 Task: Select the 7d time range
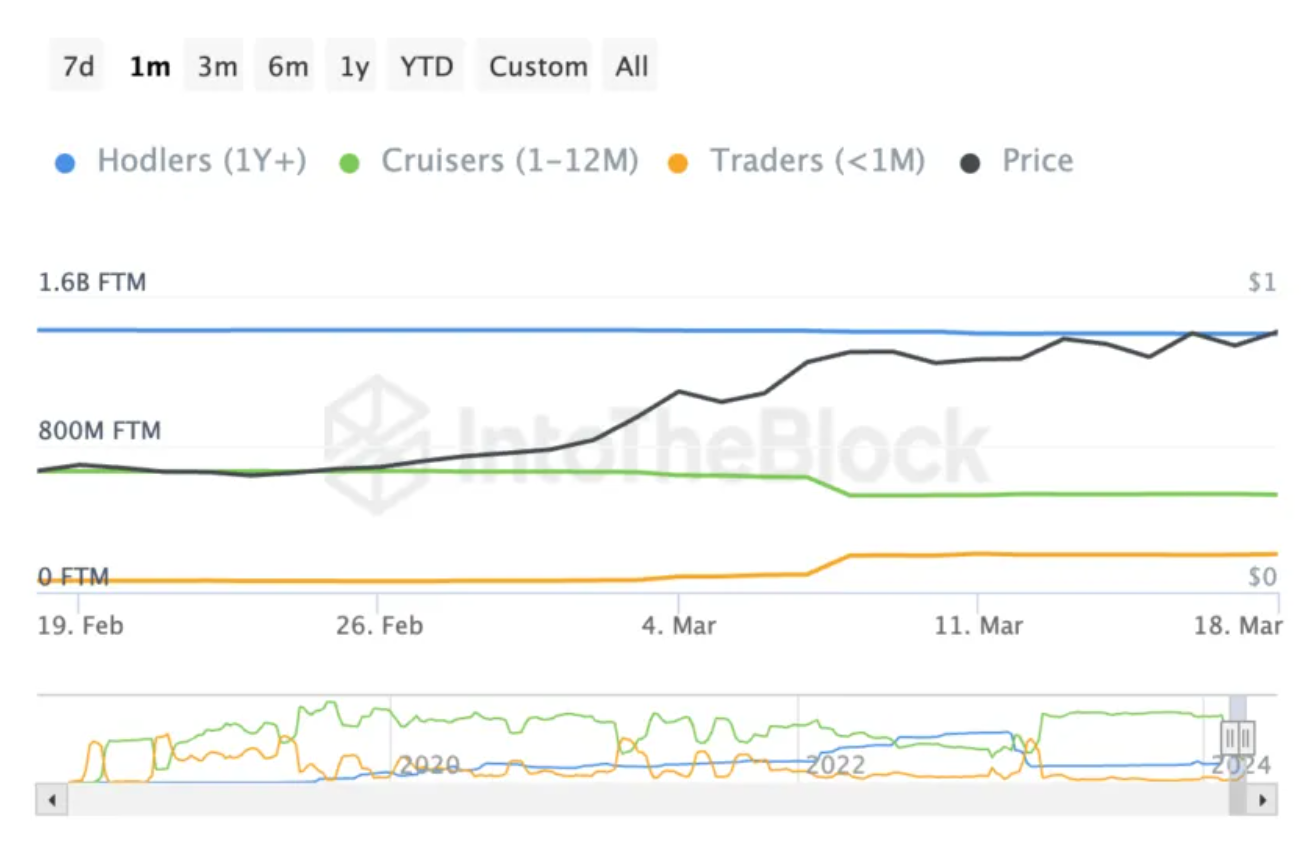point(78,67)
